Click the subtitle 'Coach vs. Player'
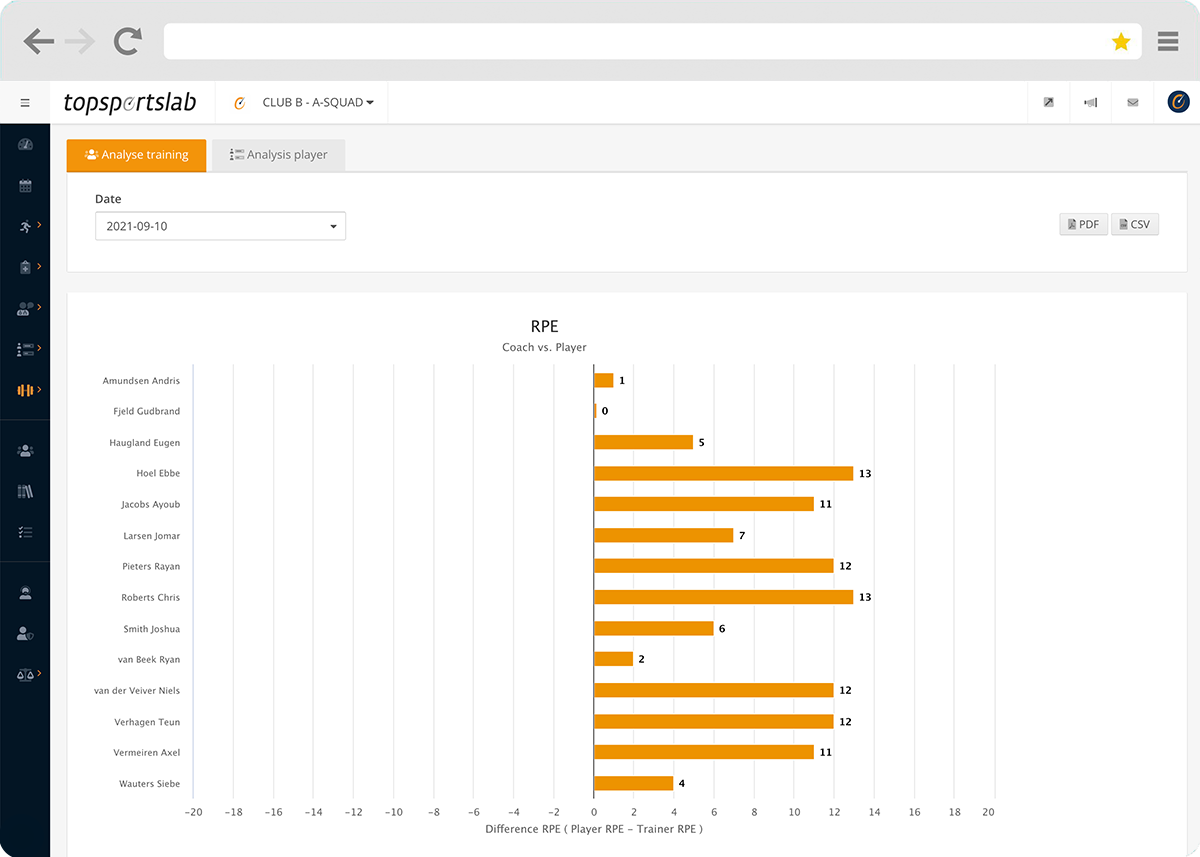This screenshot has height=857, width=1200. point(544,347)
